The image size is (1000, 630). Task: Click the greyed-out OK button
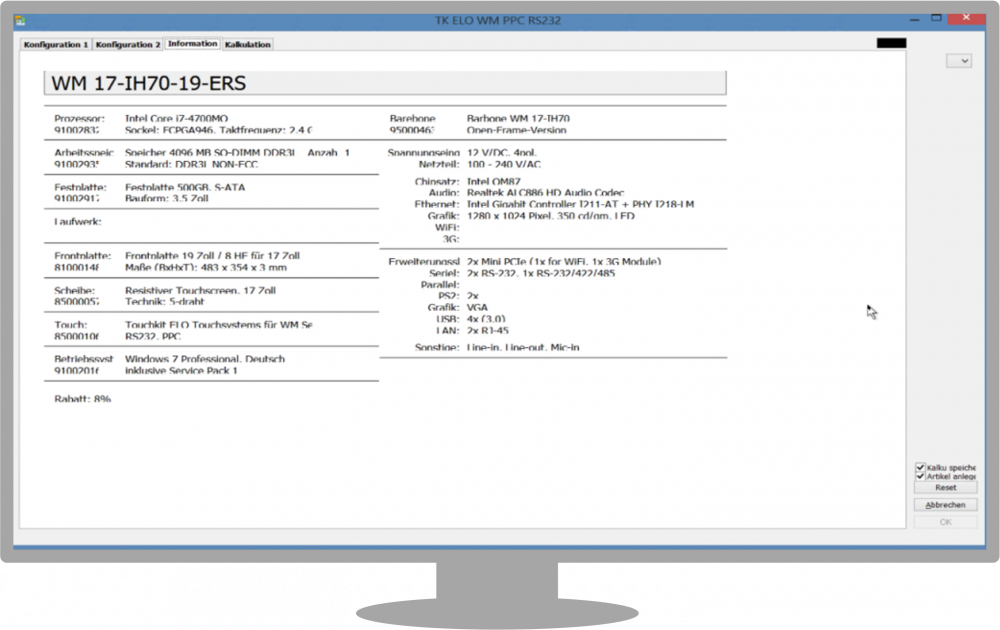[x=945, y=522]
